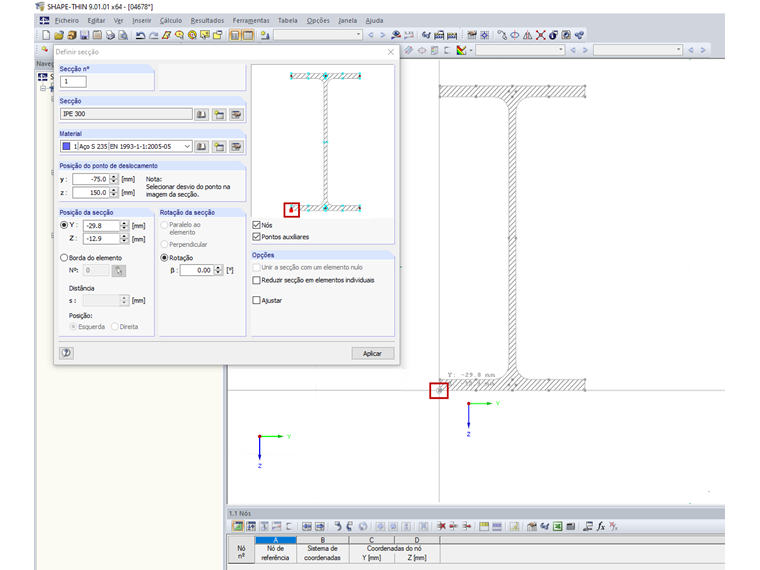Click the help question-mark button in the dialog
The height and width of the screenshot is (570, 760).
tap(66, 353)
